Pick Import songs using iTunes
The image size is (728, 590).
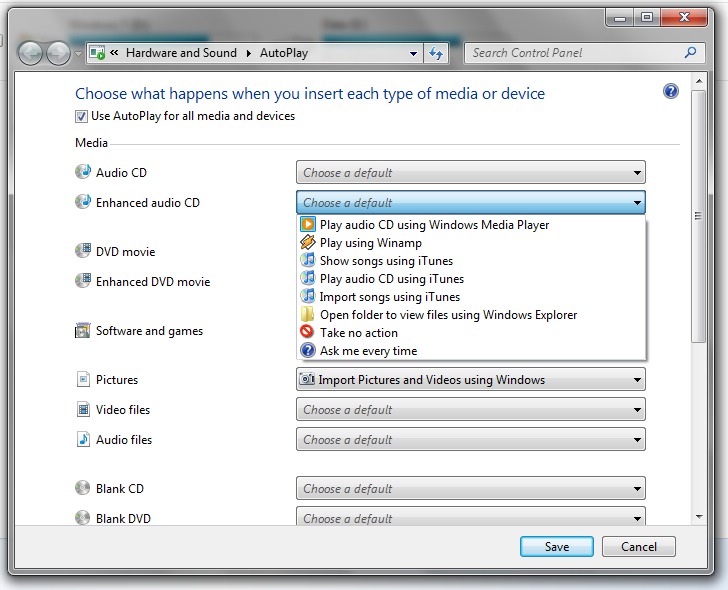pyautogui.click(x=471, y=297)
